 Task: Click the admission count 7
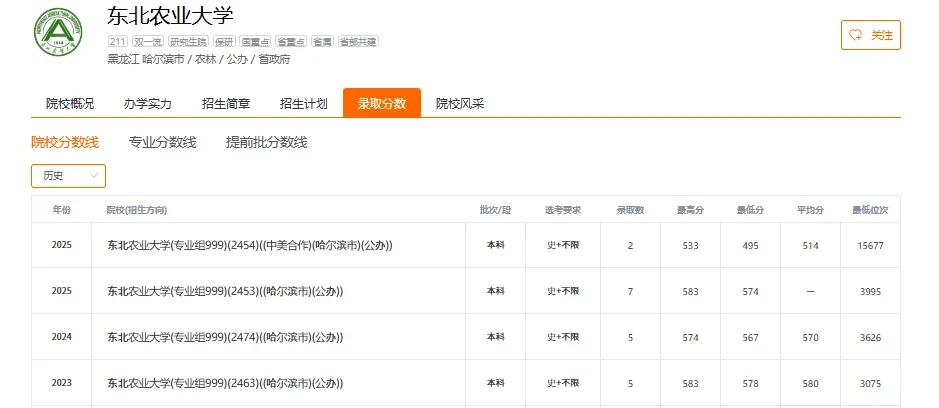pos(631,292)
